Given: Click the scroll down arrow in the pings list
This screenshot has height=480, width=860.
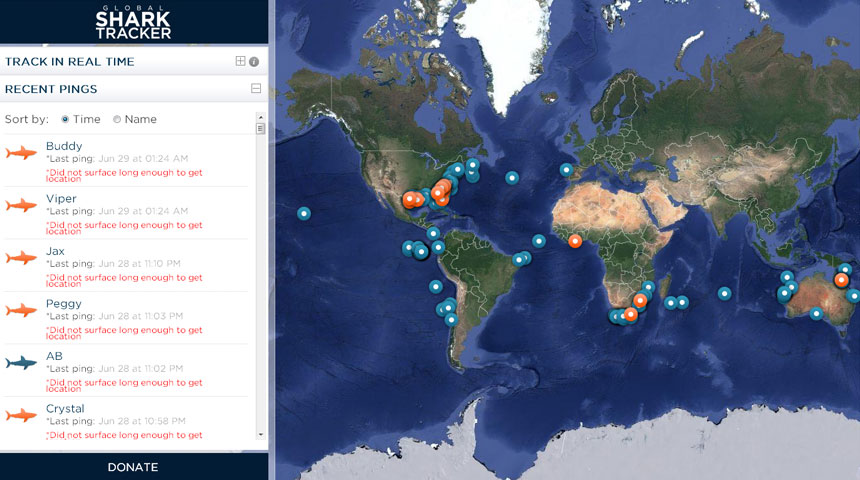Looking at the screenshot, I should pyautogui.click(x=261, y=435).
